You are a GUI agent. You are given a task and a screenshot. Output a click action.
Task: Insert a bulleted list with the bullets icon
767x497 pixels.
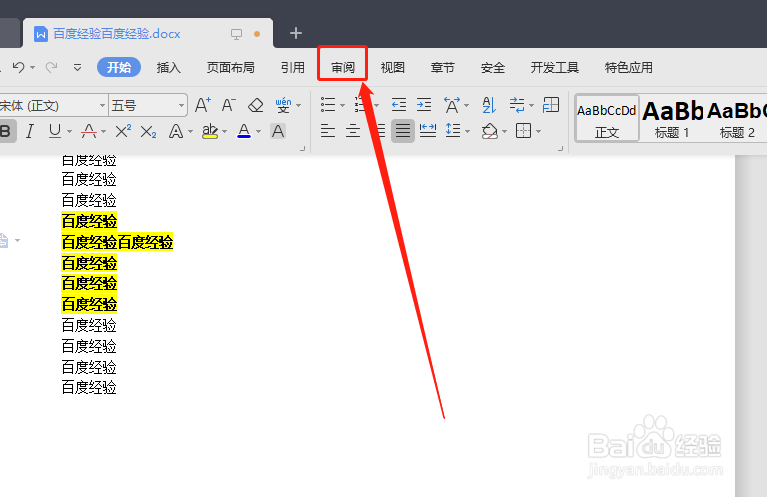328,105
